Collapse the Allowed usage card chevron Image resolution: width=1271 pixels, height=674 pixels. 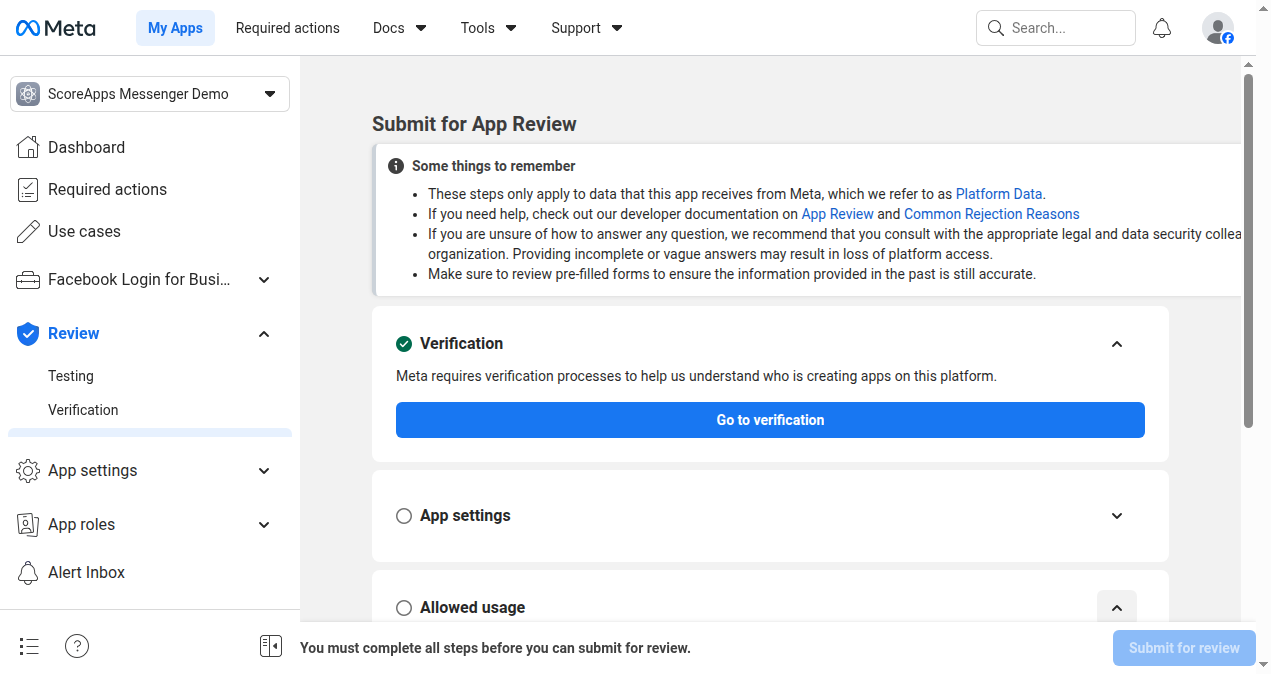[1117, 608]
